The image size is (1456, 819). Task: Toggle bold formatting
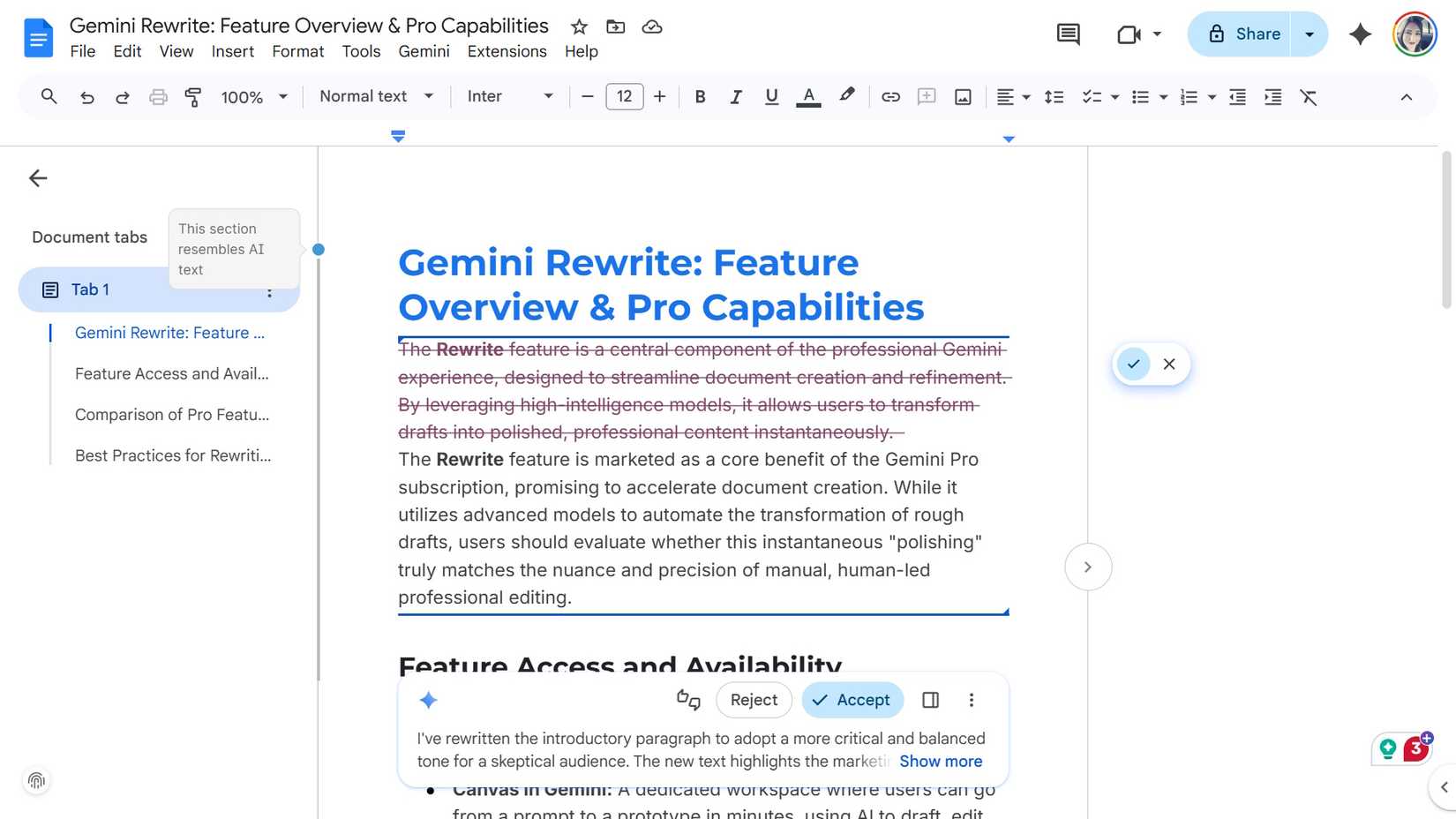700,97
